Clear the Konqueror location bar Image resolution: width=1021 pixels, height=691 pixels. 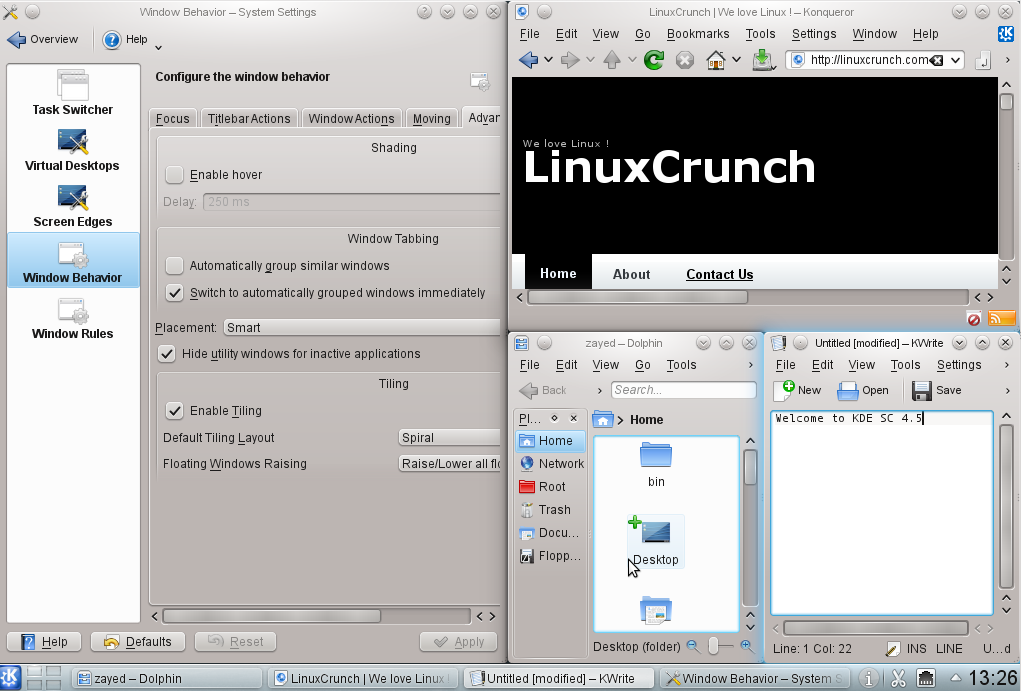pyautogui.click(x=936, y=60)
